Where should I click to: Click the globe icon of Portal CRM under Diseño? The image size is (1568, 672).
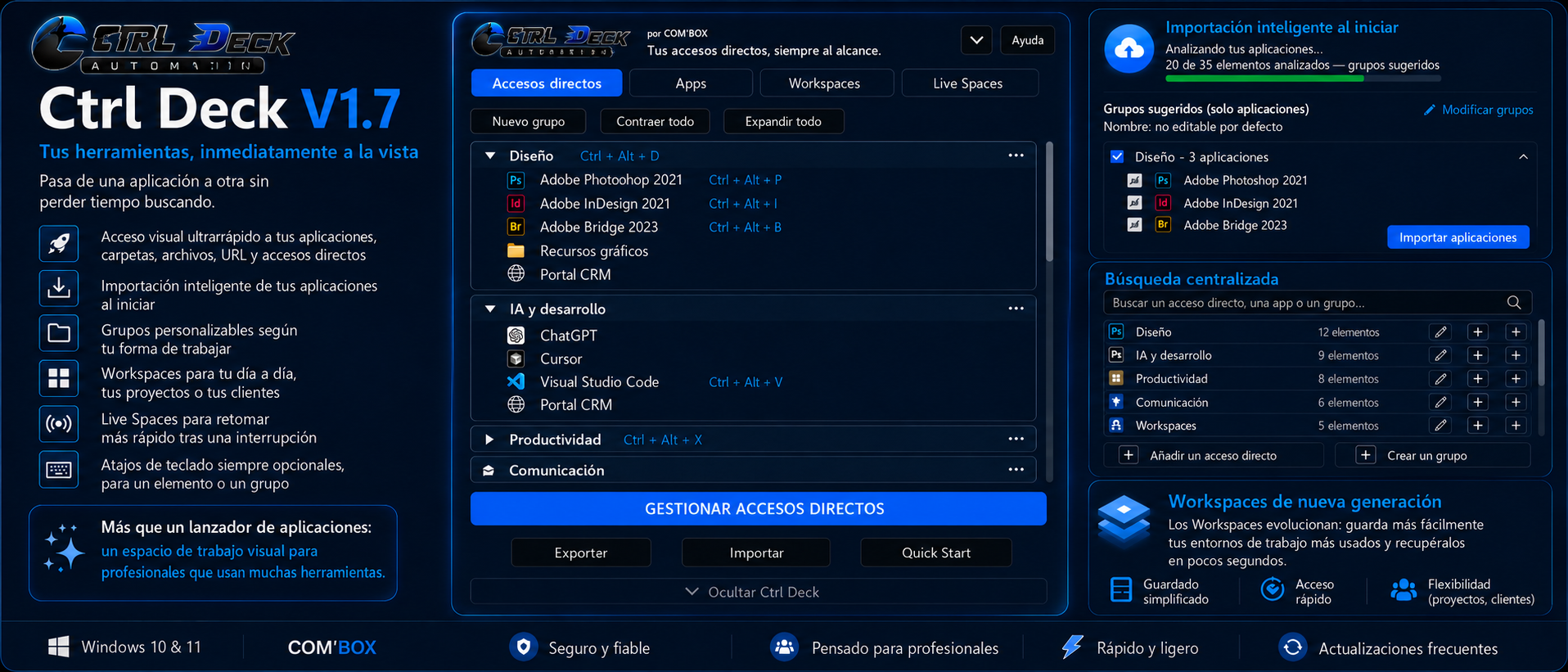[x=516, y=274]
